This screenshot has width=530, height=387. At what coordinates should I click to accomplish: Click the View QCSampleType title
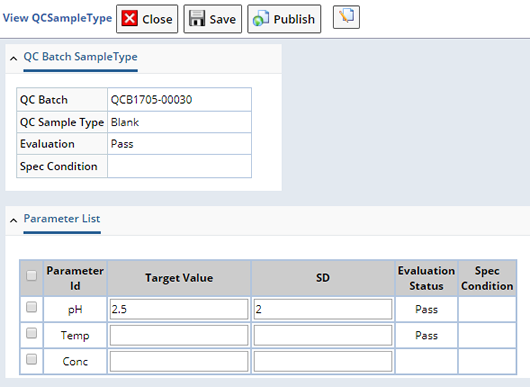[57, 18]
